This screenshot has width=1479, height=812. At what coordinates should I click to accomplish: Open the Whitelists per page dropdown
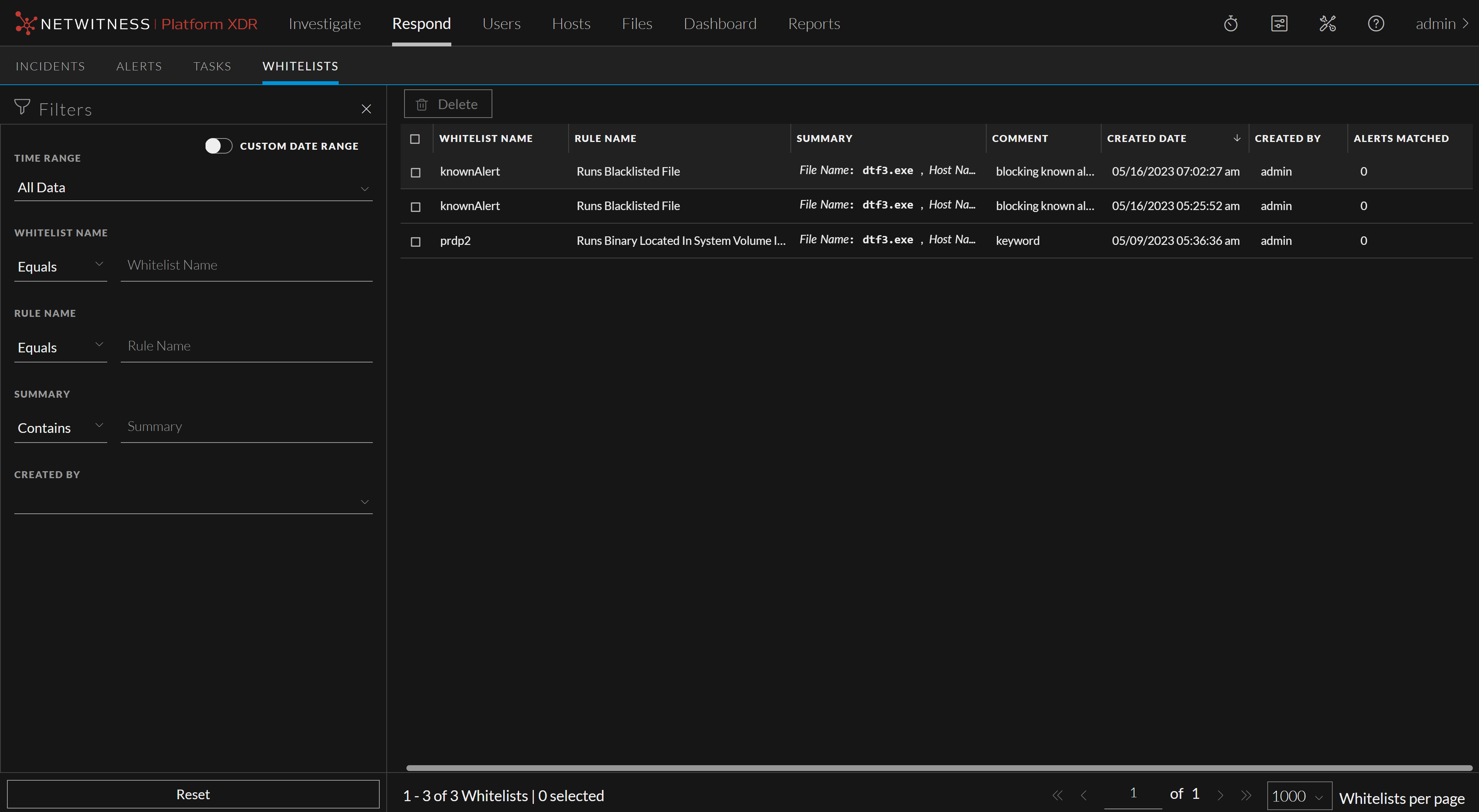[1299, 796]
